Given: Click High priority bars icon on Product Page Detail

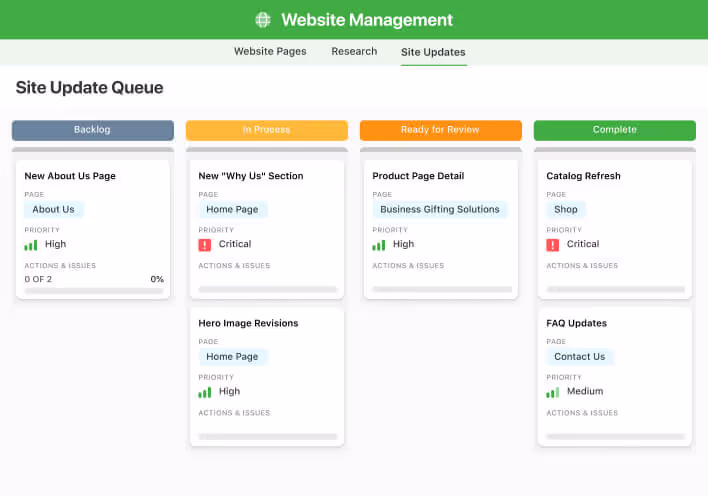Looking at the screenshot, I should pos(379,244).
